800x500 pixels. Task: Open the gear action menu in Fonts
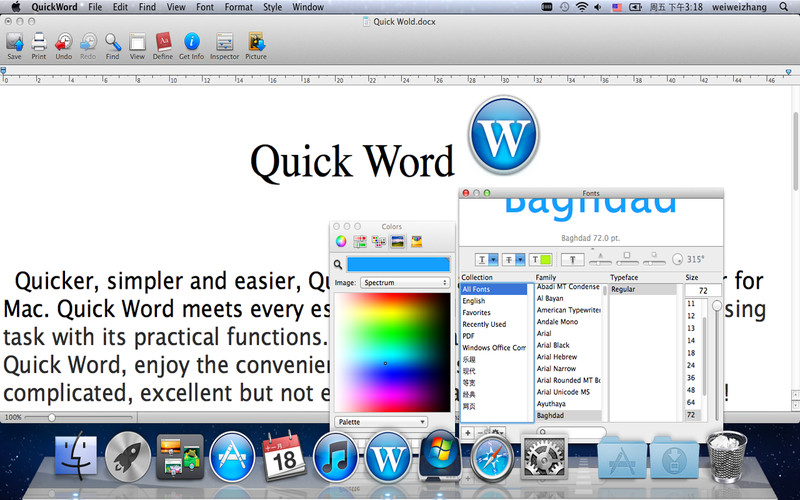pyautogui.click(x=497, y=433)
